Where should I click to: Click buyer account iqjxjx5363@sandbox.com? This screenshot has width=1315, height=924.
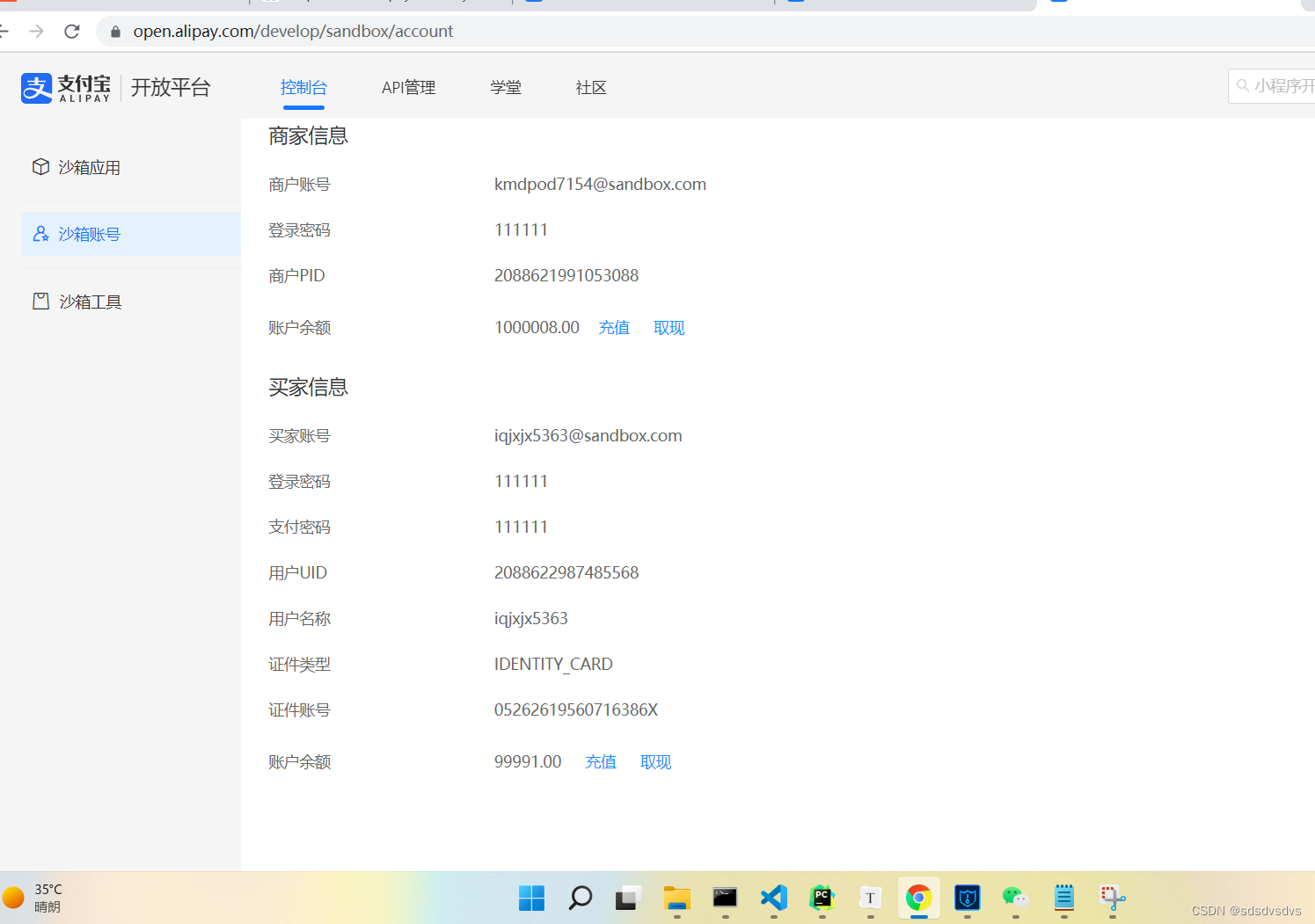(x=588, y=436)
